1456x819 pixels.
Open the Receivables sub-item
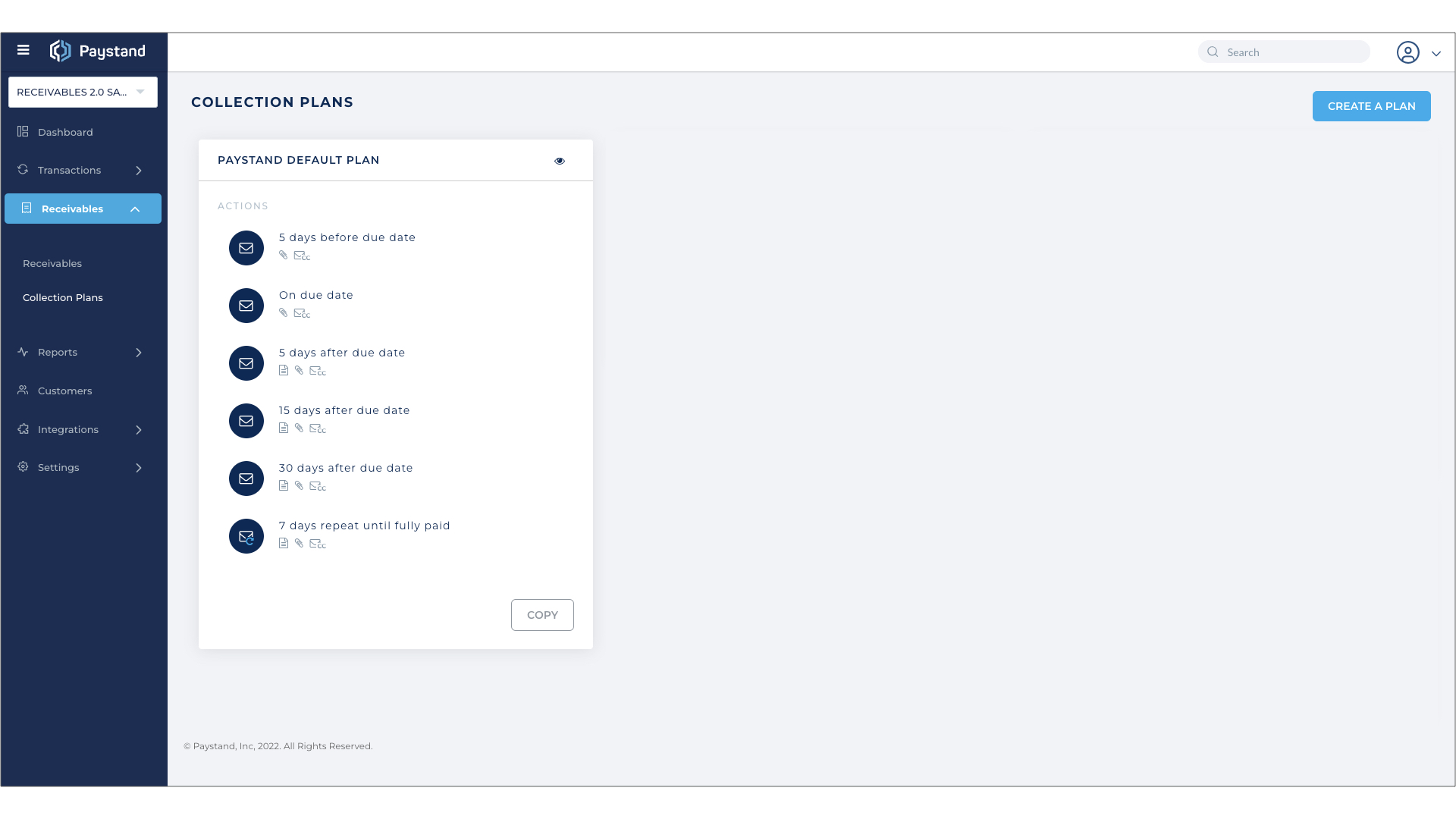tap(52, 263)
